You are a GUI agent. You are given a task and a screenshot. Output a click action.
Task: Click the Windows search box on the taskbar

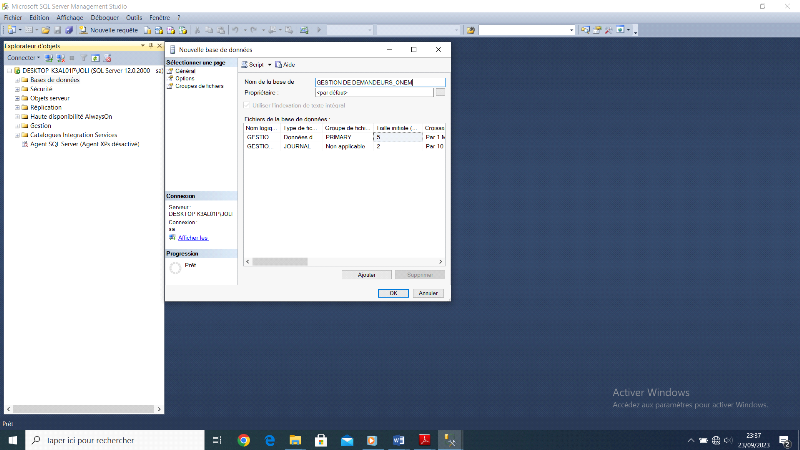(115, 440)
